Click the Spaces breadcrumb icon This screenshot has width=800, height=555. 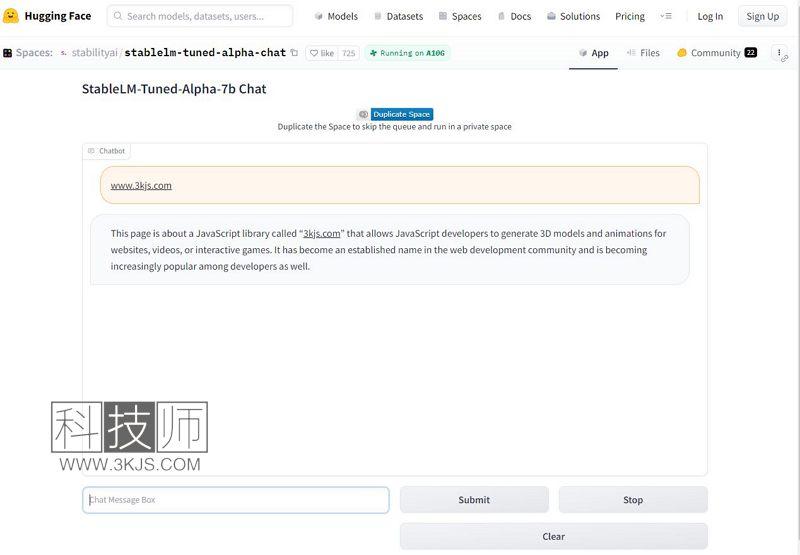pos(8,53)
